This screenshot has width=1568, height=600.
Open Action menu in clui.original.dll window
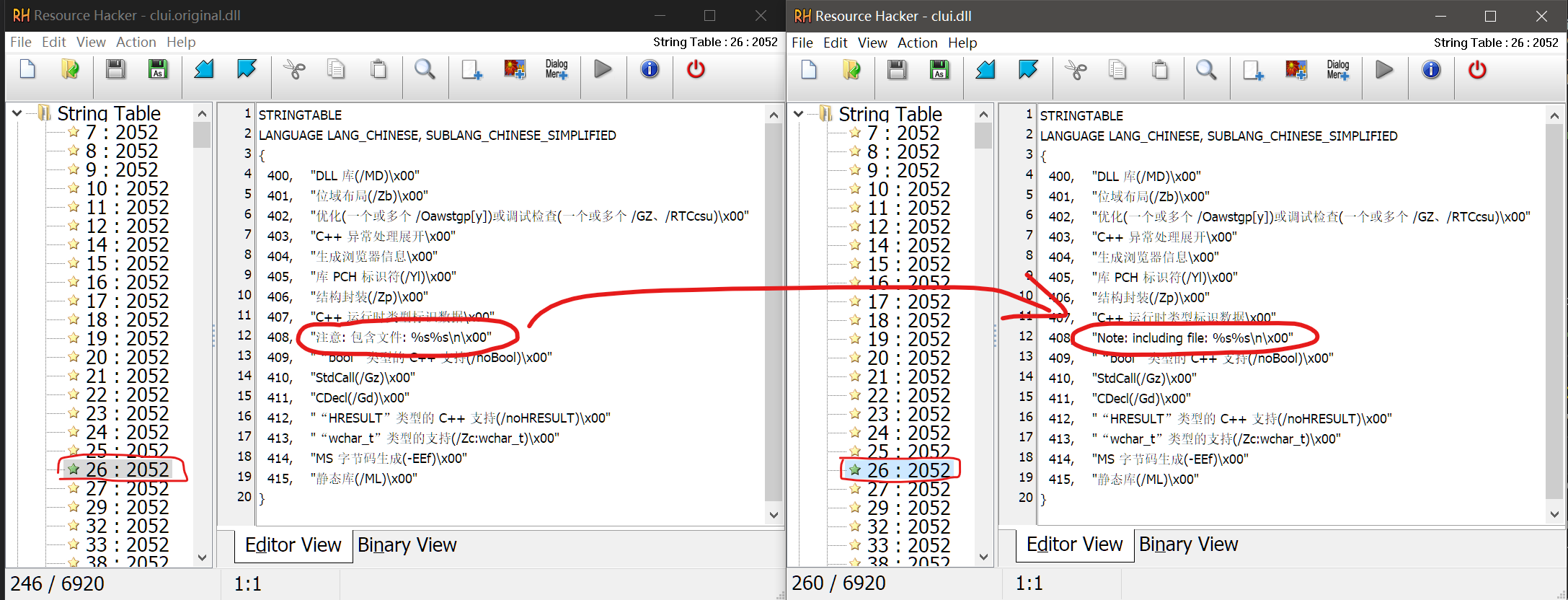click(136, 43)
